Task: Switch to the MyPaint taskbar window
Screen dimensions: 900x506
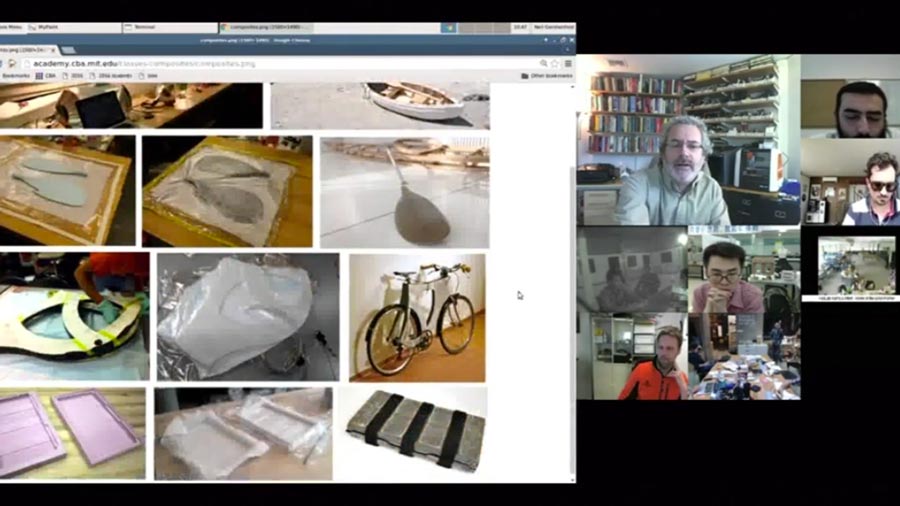Action: [73, 27]
